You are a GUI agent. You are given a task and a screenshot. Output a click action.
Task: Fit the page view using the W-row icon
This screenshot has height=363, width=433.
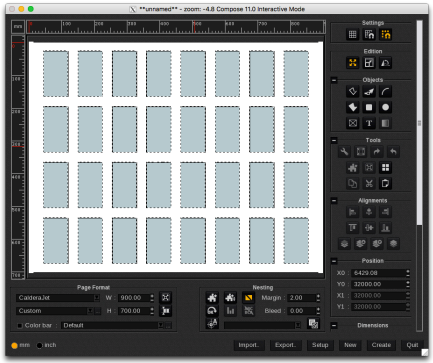pos(166,297)
